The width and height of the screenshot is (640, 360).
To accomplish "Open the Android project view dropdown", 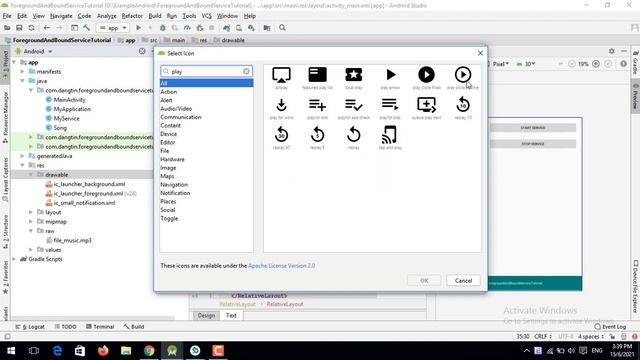I will coord(34,51).
